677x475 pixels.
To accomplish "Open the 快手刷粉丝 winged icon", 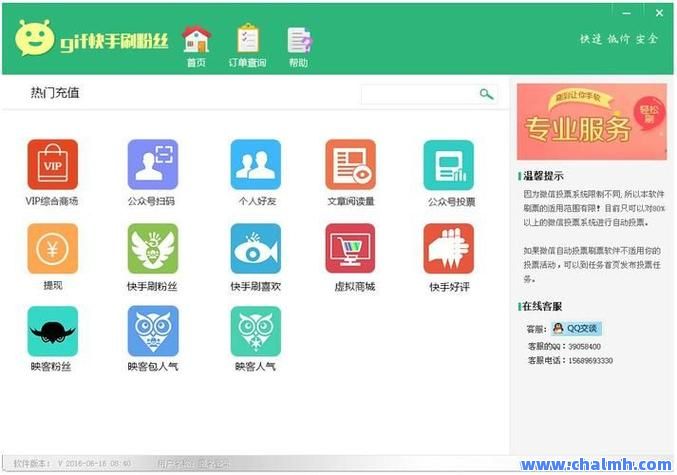I will tap(153, 248).
